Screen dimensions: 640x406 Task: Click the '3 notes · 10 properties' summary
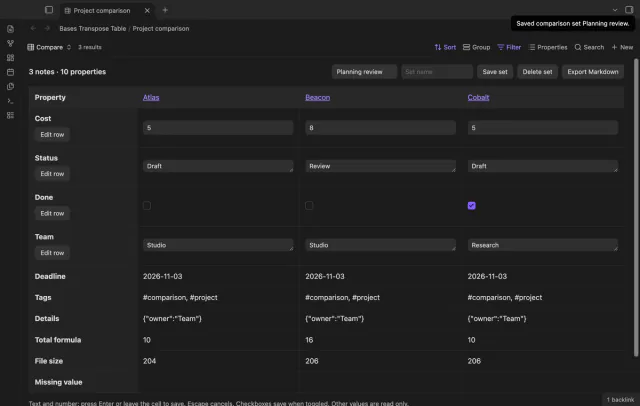[x=67, y=72]
